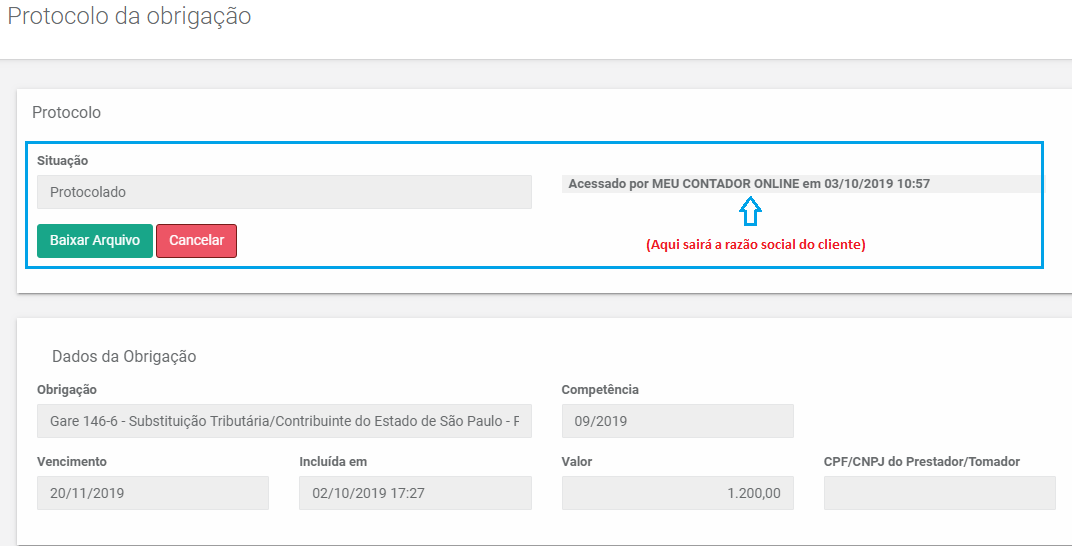Click the blue upward arrow annotation

[x=751, y=213]
